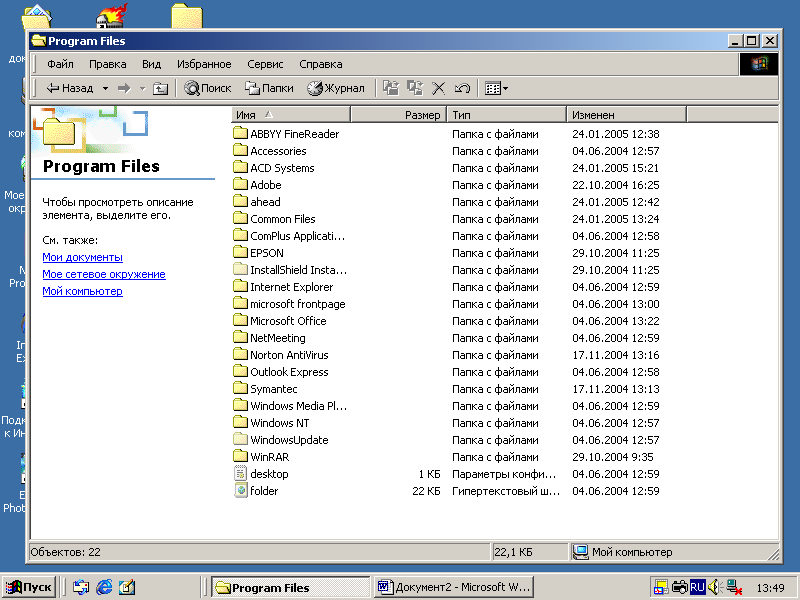Select the ACD Systems folder icon
Screen dimensions: 800x600
[x=240, y=168]
